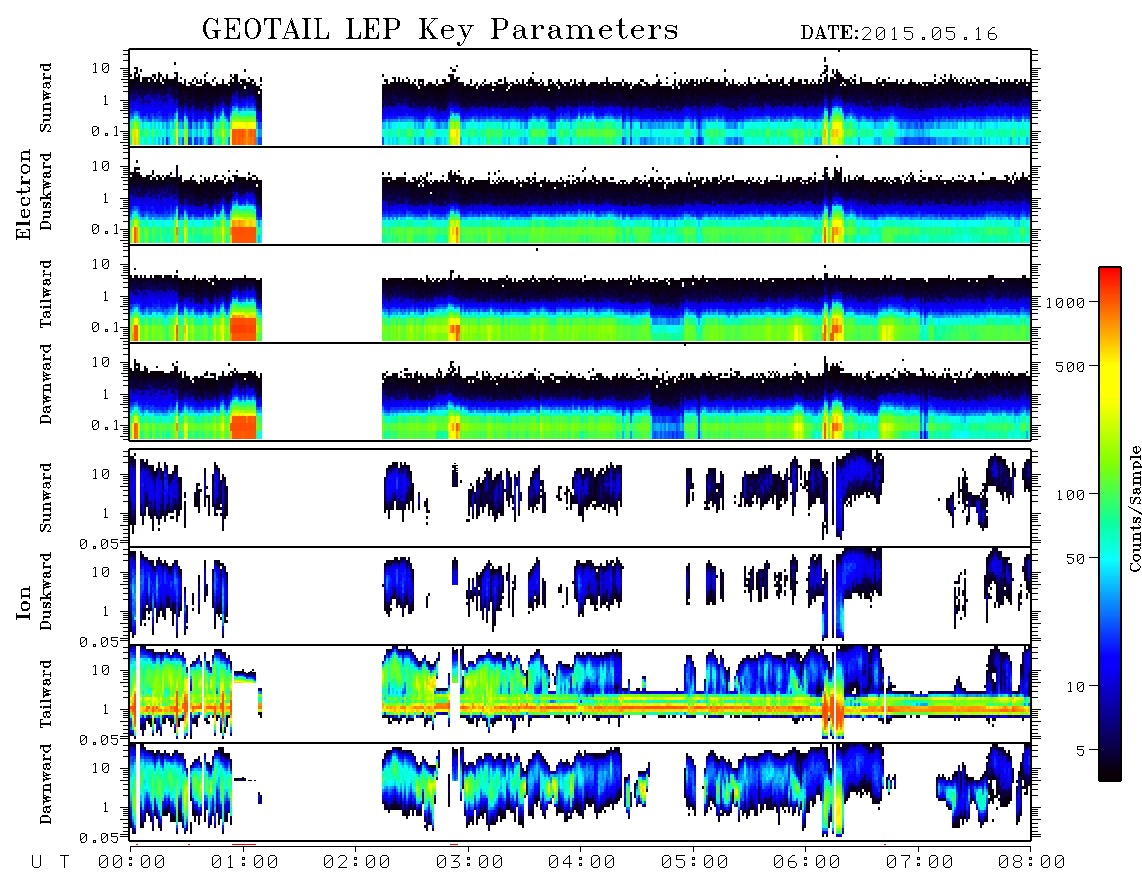This screenshot has height=880, width=1142.
Task: Click the Electron Sunward spectrogram panel
Action: click(x=580, y=98)
